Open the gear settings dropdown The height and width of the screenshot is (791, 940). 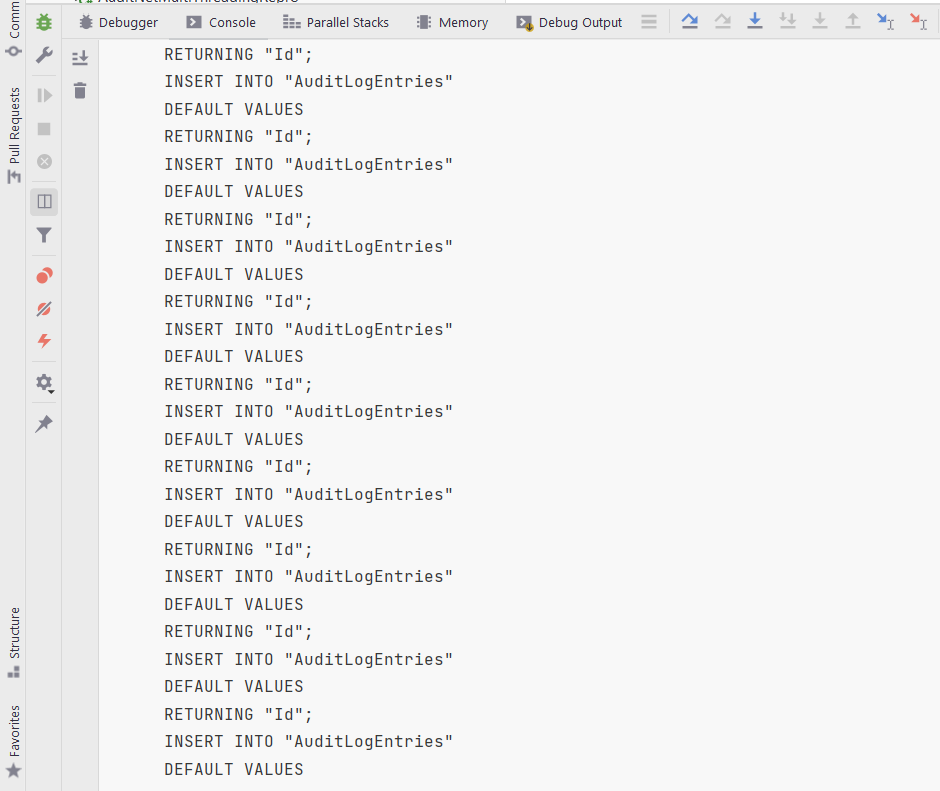43,383
